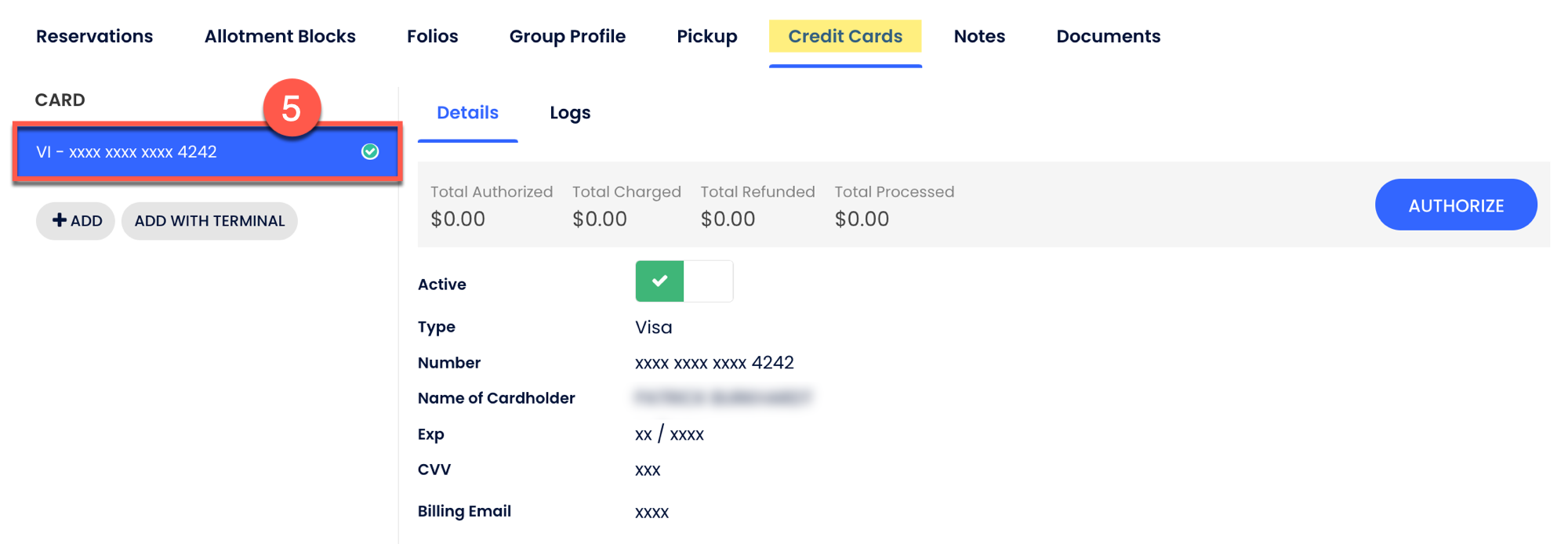Click the plus icon on the Add button
Viewport: 1568px width, 544px height.
(60, 220)
